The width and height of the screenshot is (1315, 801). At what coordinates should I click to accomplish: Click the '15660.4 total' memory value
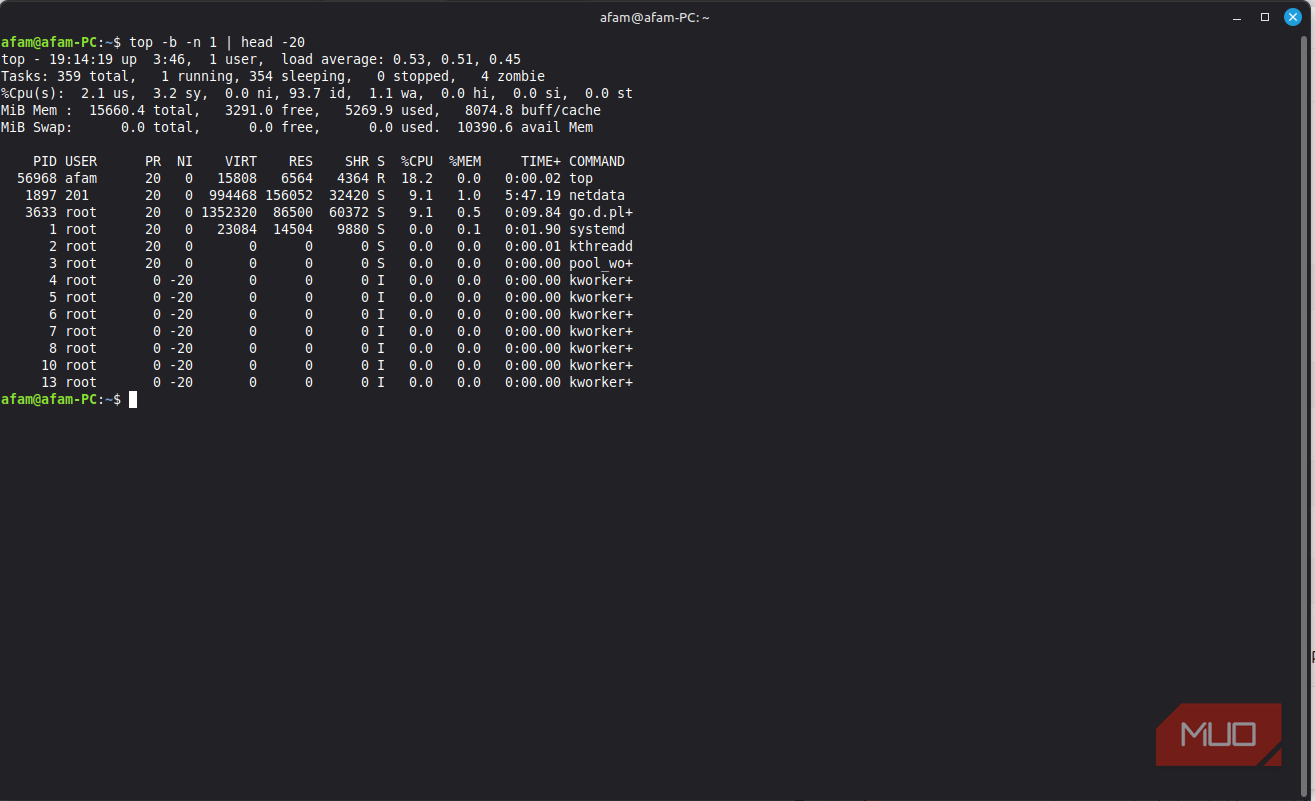[145, 110]
